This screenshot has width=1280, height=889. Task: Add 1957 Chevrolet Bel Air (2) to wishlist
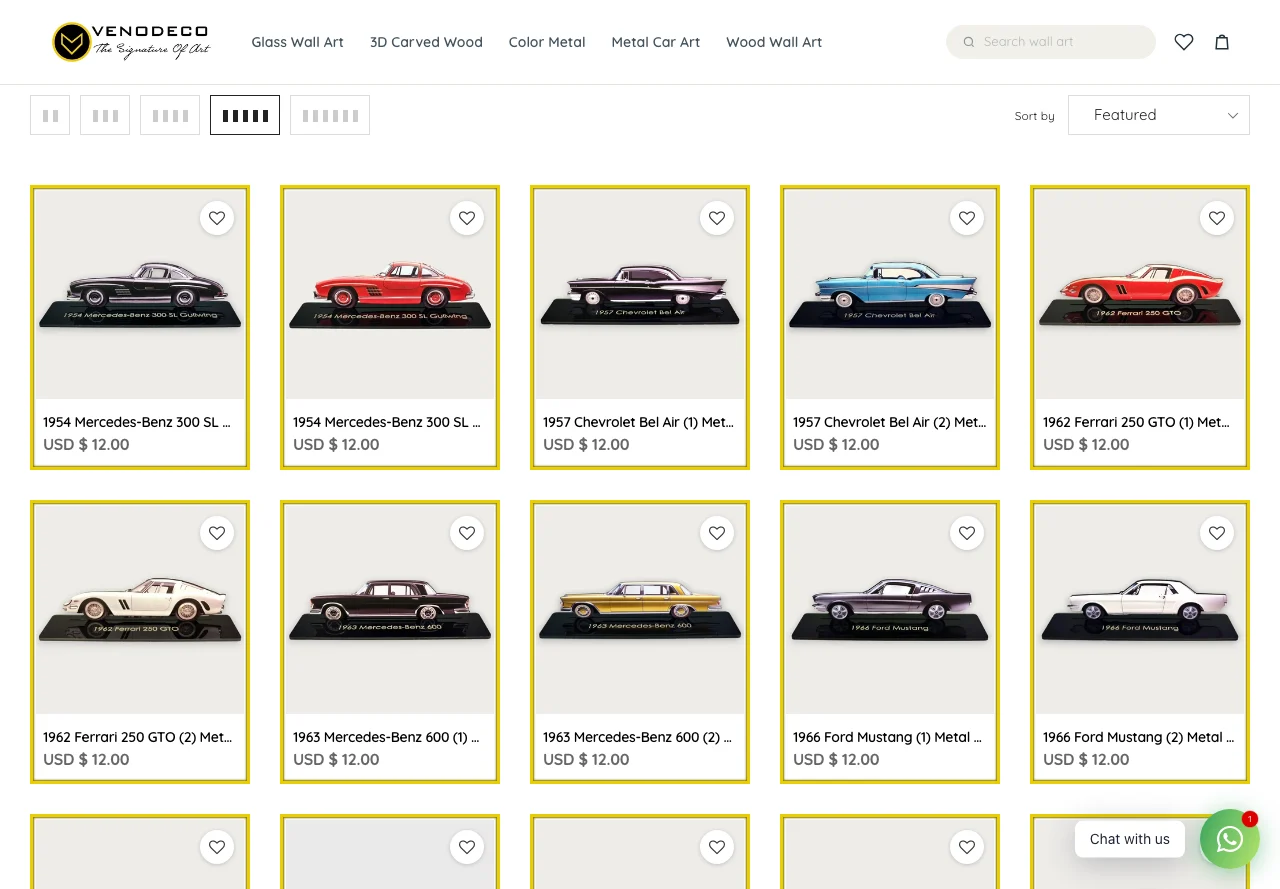967,218
